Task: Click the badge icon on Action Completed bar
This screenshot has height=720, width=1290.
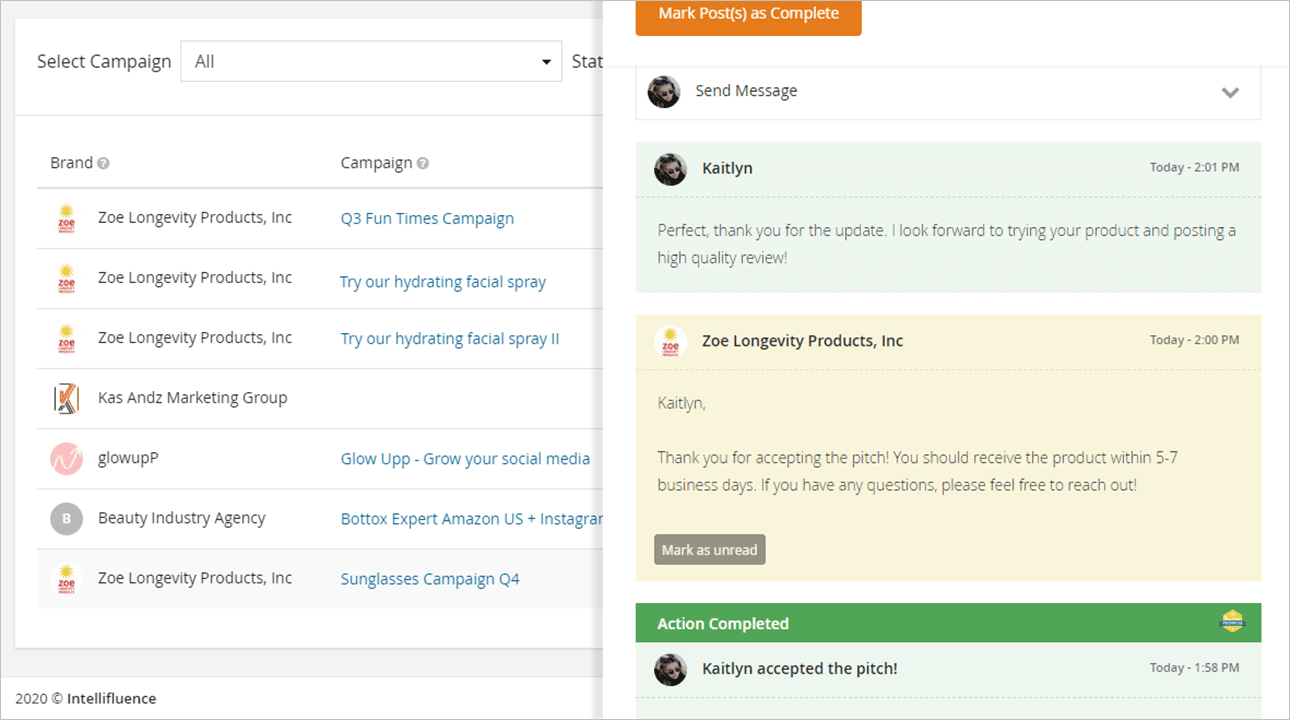Action: pyautogui.click(x=1232, y=622)
